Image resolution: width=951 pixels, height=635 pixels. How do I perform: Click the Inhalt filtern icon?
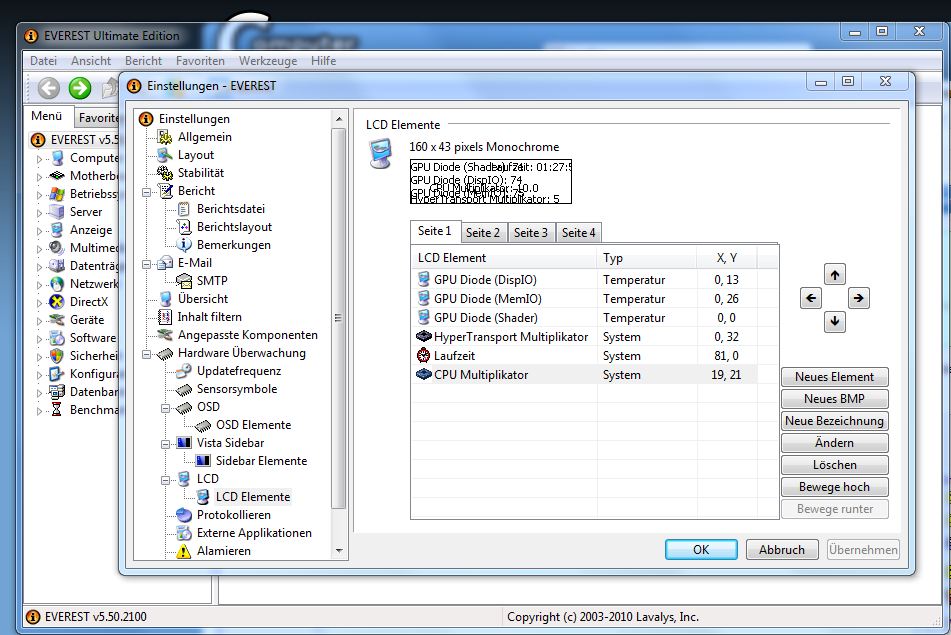click(x=164, y=317)
